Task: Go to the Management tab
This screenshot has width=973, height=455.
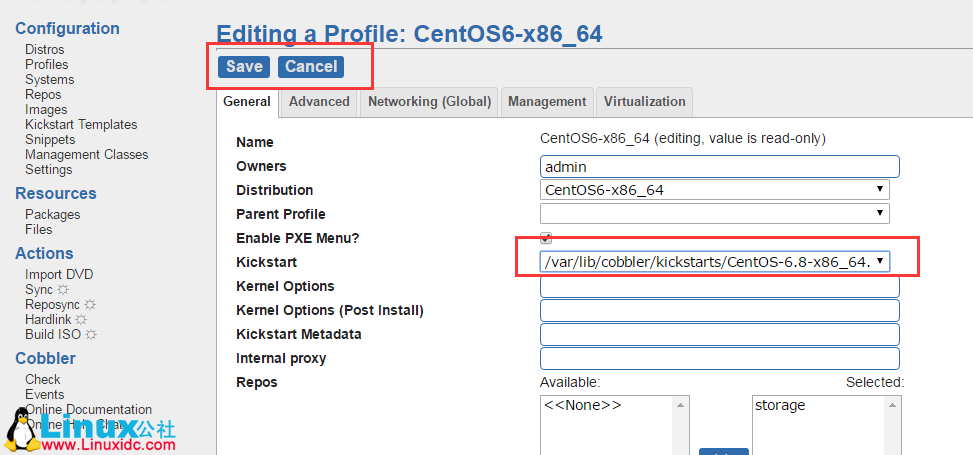Action: pyautogui.click(x=547, y=102)
